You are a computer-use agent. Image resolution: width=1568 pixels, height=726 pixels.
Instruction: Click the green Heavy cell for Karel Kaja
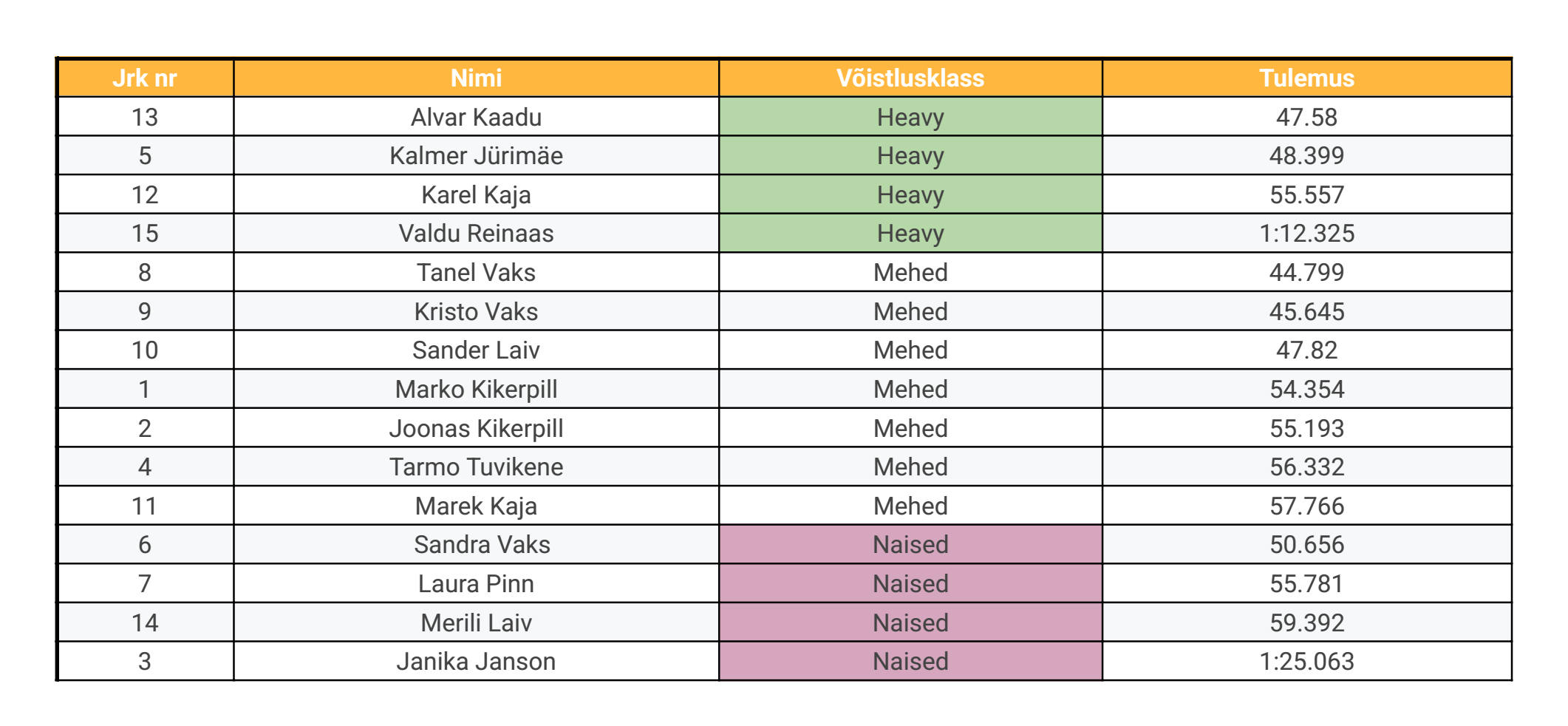[x=910, y=195]
